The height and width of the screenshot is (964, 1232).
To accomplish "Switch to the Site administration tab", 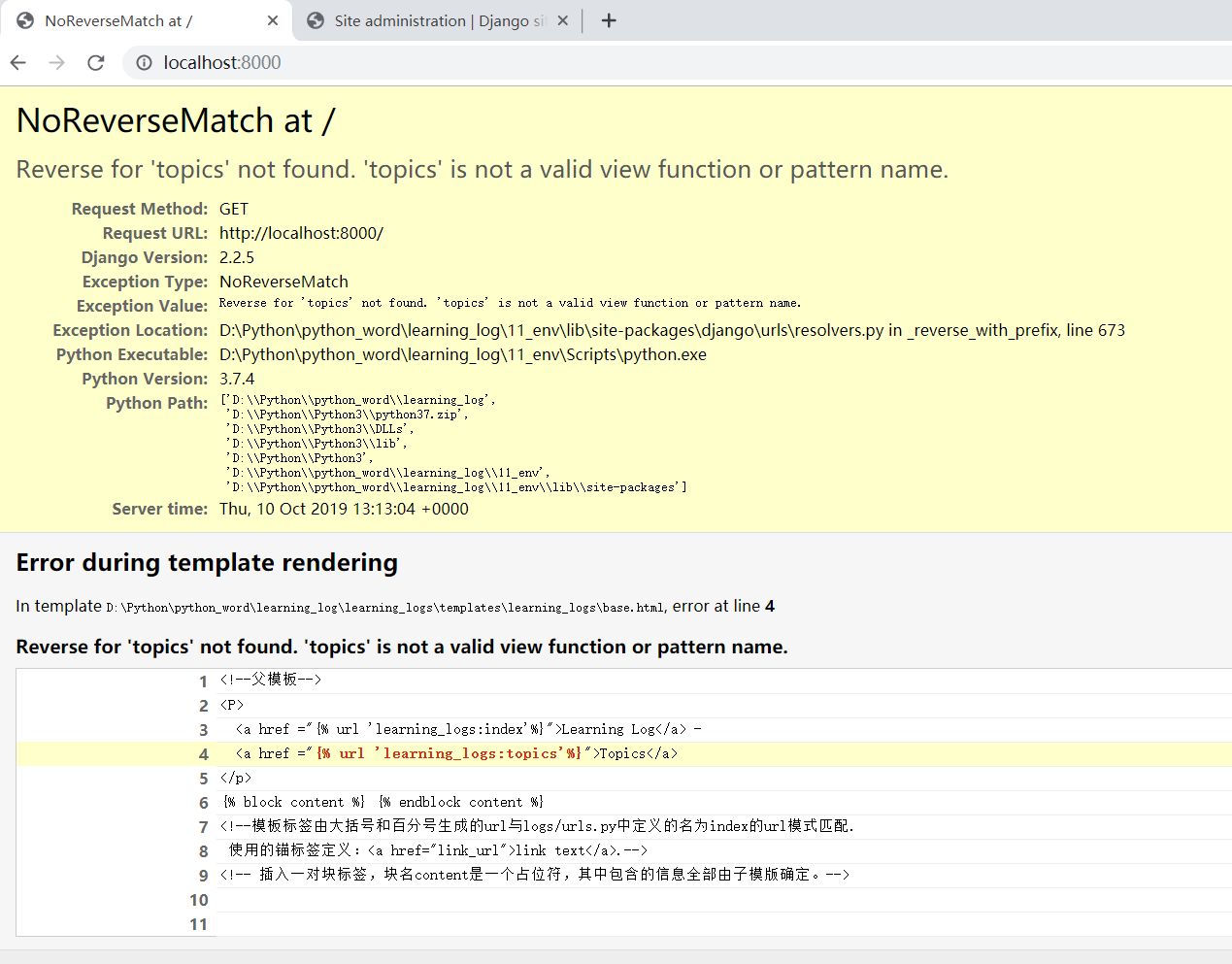I will (x=437, y=20).
